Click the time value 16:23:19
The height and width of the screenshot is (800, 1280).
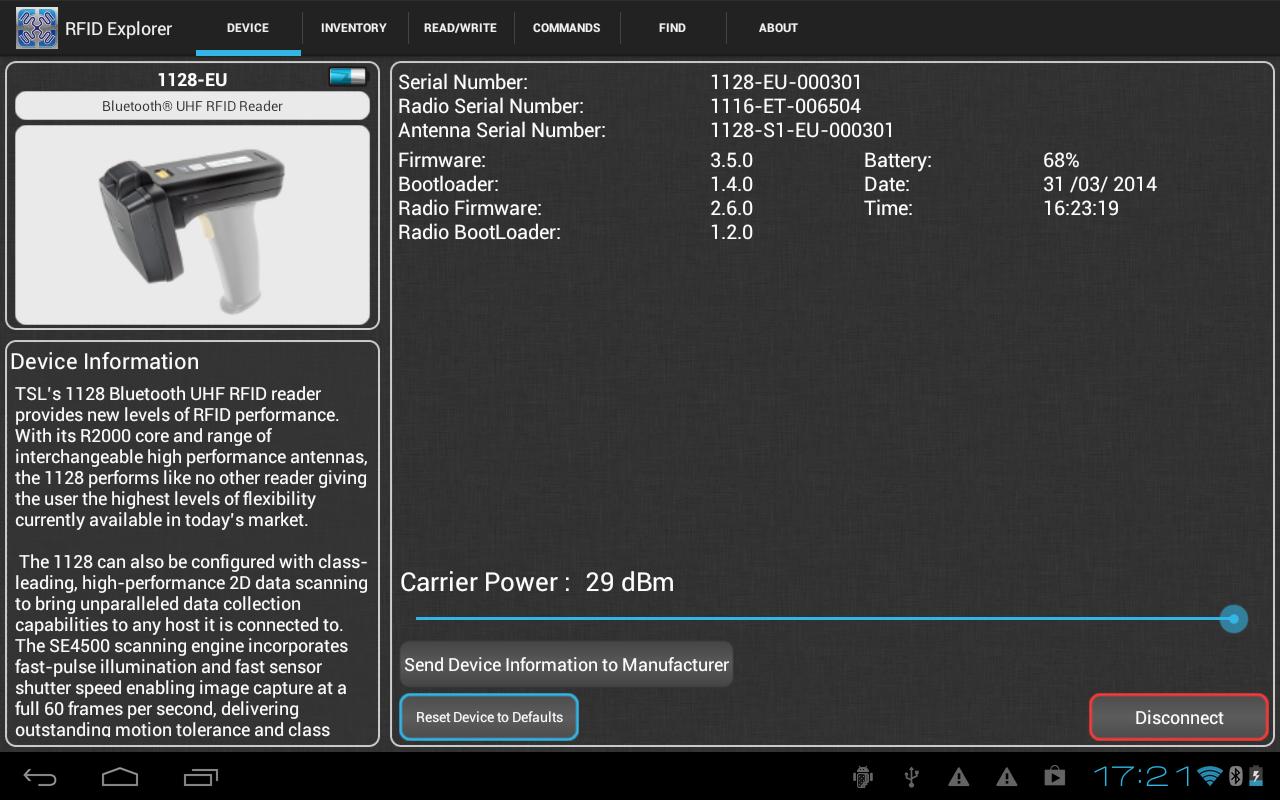pos(1081,208)
